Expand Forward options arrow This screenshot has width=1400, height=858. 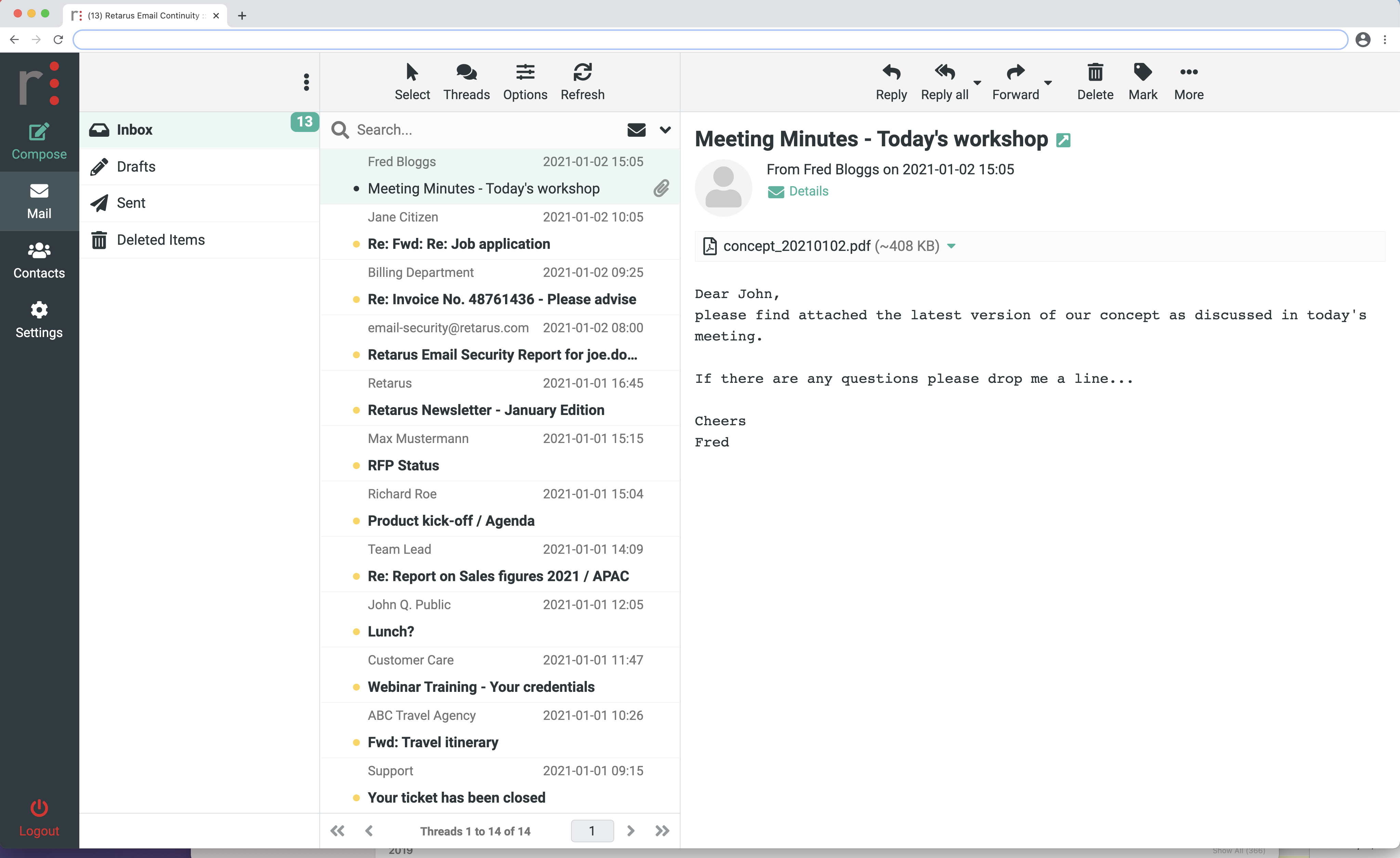pos(1048,83)
